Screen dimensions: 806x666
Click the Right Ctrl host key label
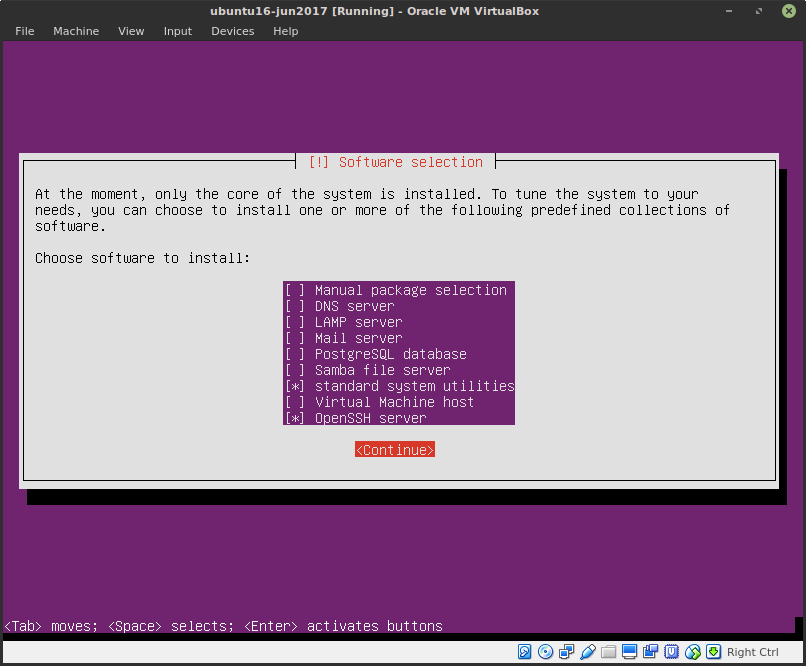(x=752, y=651)
